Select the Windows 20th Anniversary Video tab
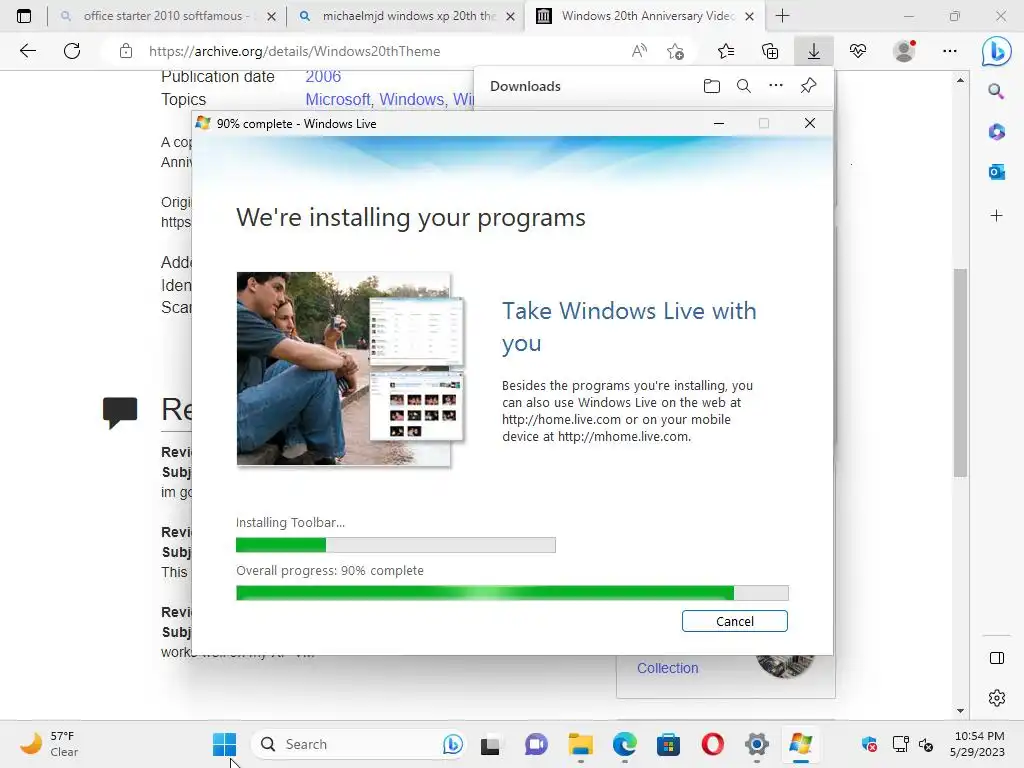The width and height of the screenshot is (1024, 768). [x=648, y=16]
